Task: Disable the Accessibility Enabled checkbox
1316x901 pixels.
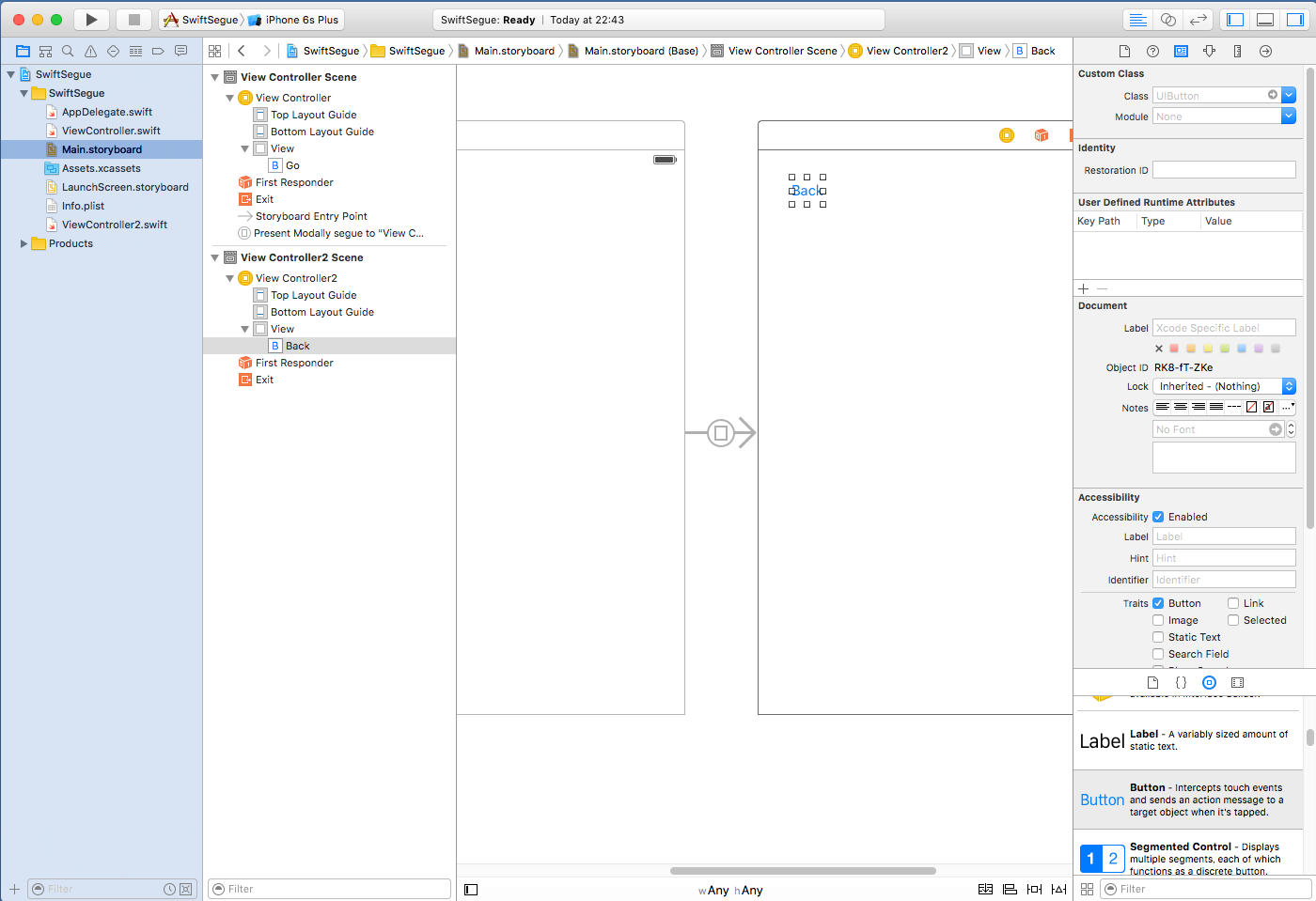Action: [x=1158, y=517]
